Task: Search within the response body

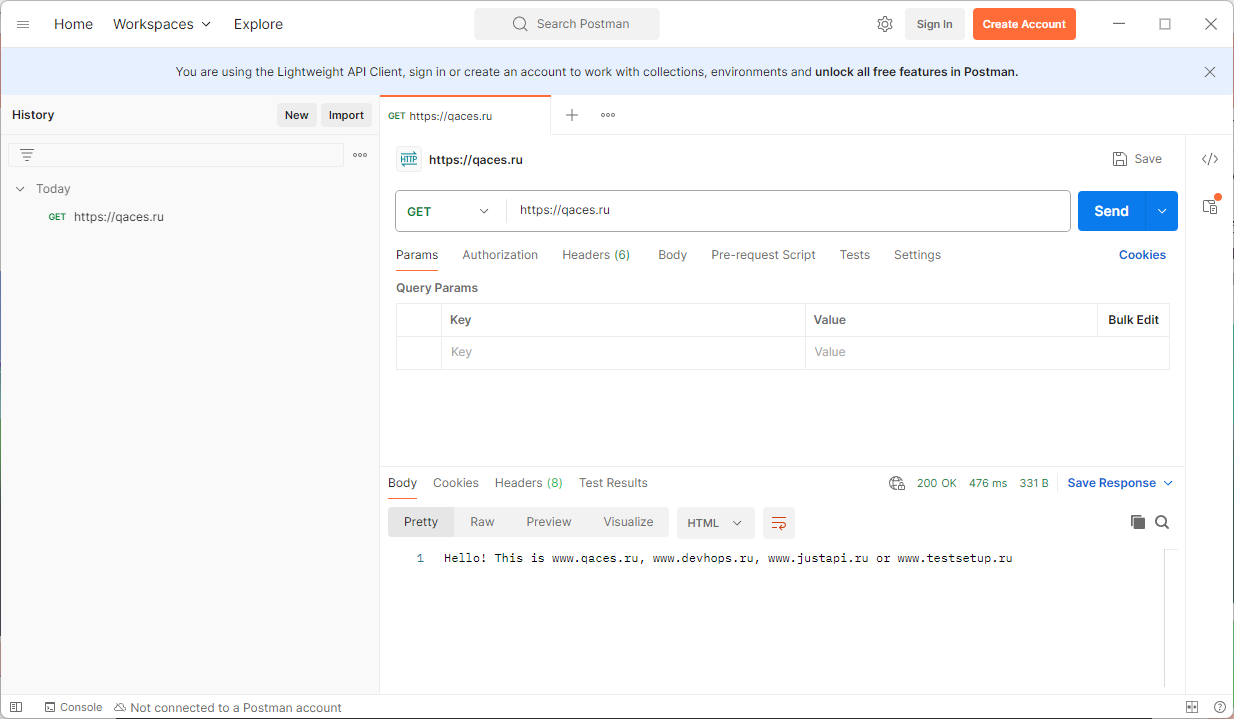Action: pyautogui.click(x=1162, y=522)
